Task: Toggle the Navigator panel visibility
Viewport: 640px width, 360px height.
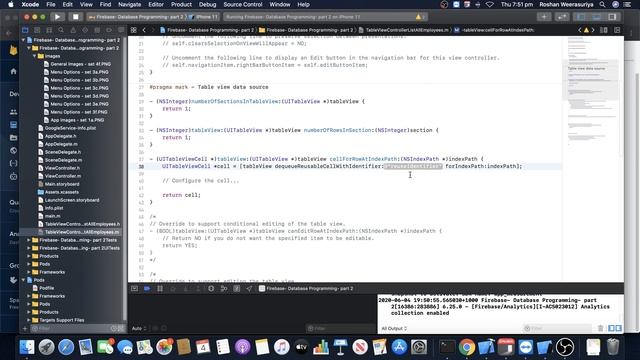Action: (580, 17)
